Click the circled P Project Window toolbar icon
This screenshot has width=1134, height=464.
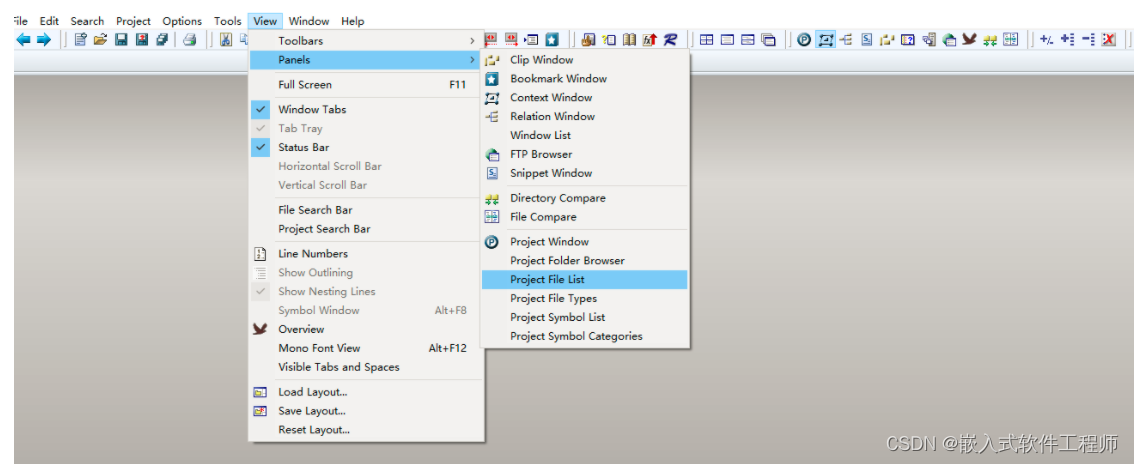coord(803,40)
